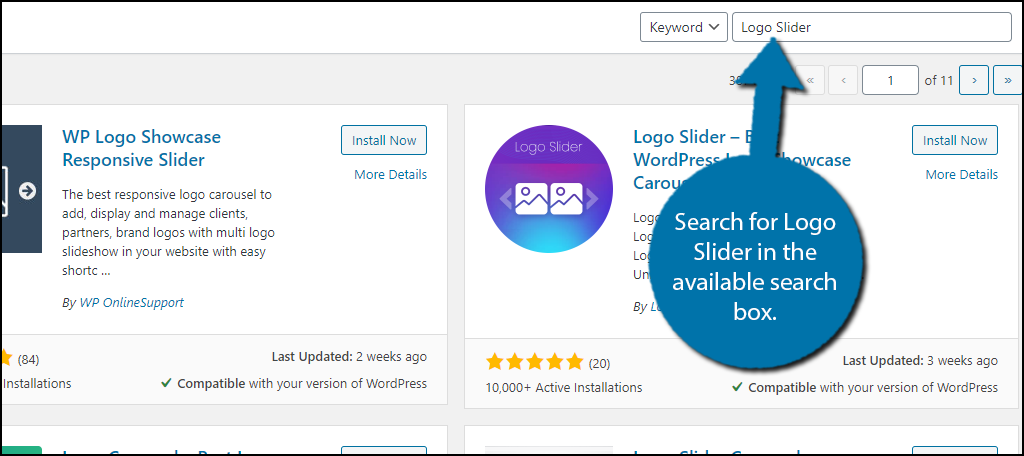Open the Keyword search type dropdown
The image size is (1024, 456).
pyautogui.click(x=684, y=27)
